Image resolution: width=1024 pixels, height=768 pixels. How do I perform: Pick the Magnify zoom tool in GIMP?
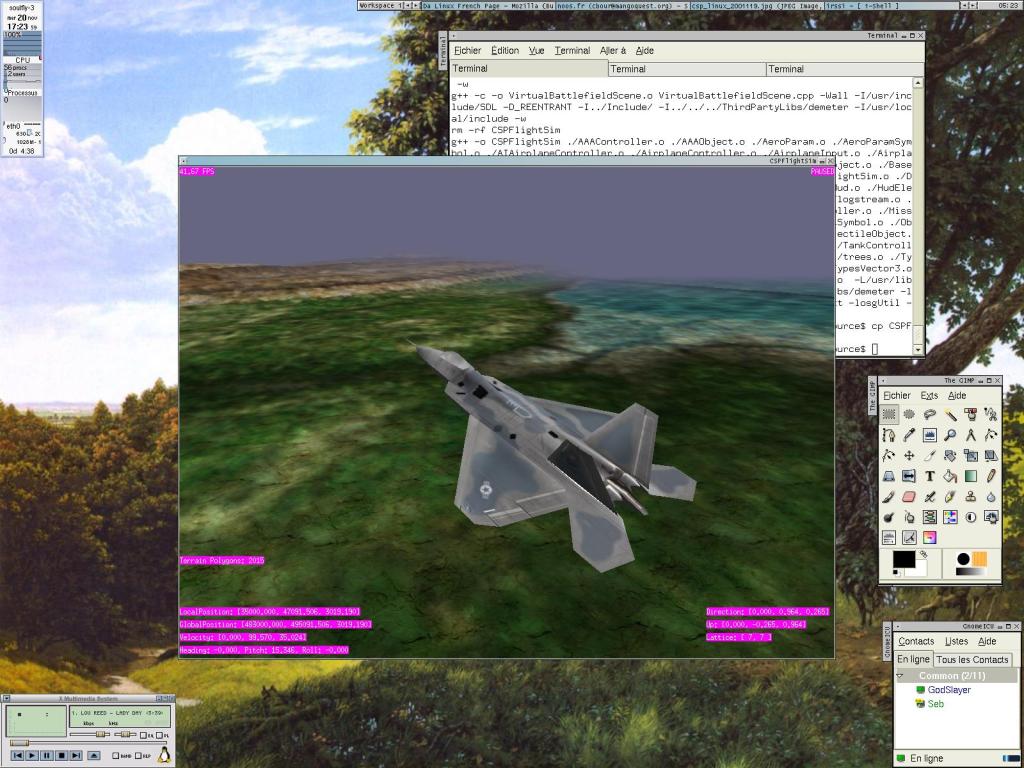point(950,435)
